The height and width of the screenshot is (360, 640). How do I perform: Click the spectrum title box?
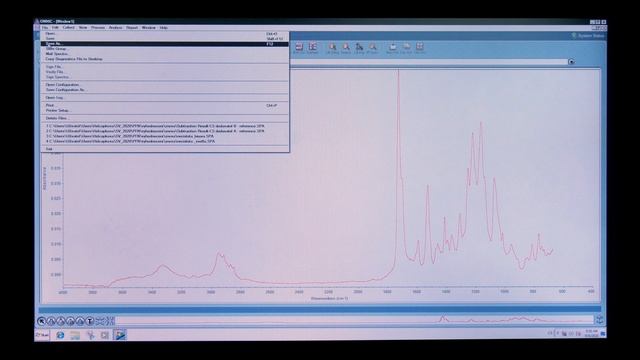429,62
